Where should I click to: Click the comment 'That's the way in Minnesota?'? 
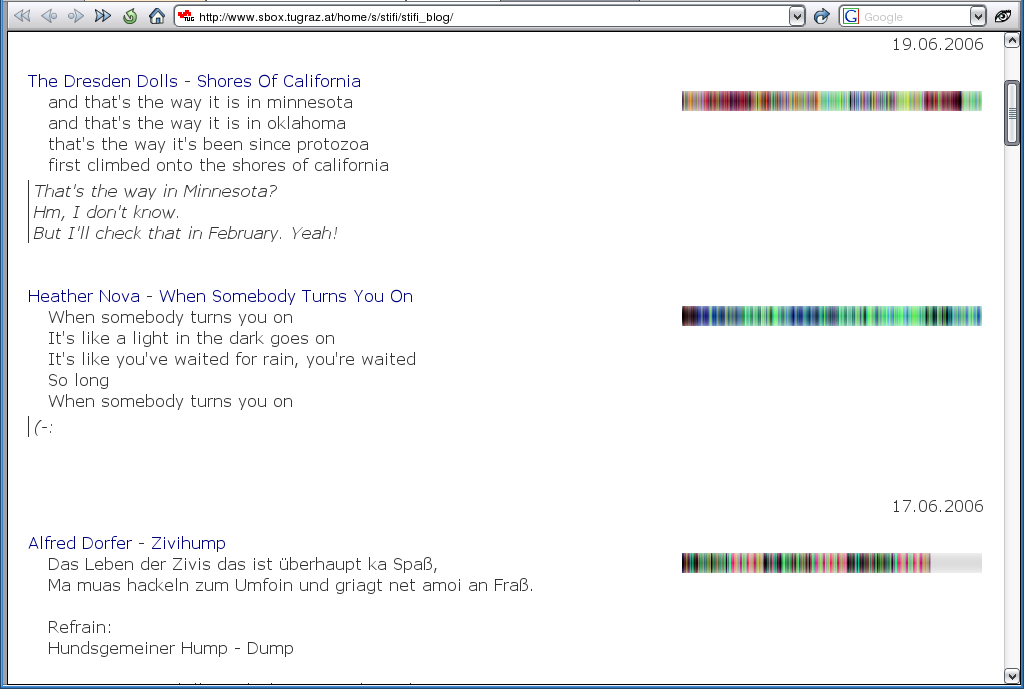(x=155, y=191)
